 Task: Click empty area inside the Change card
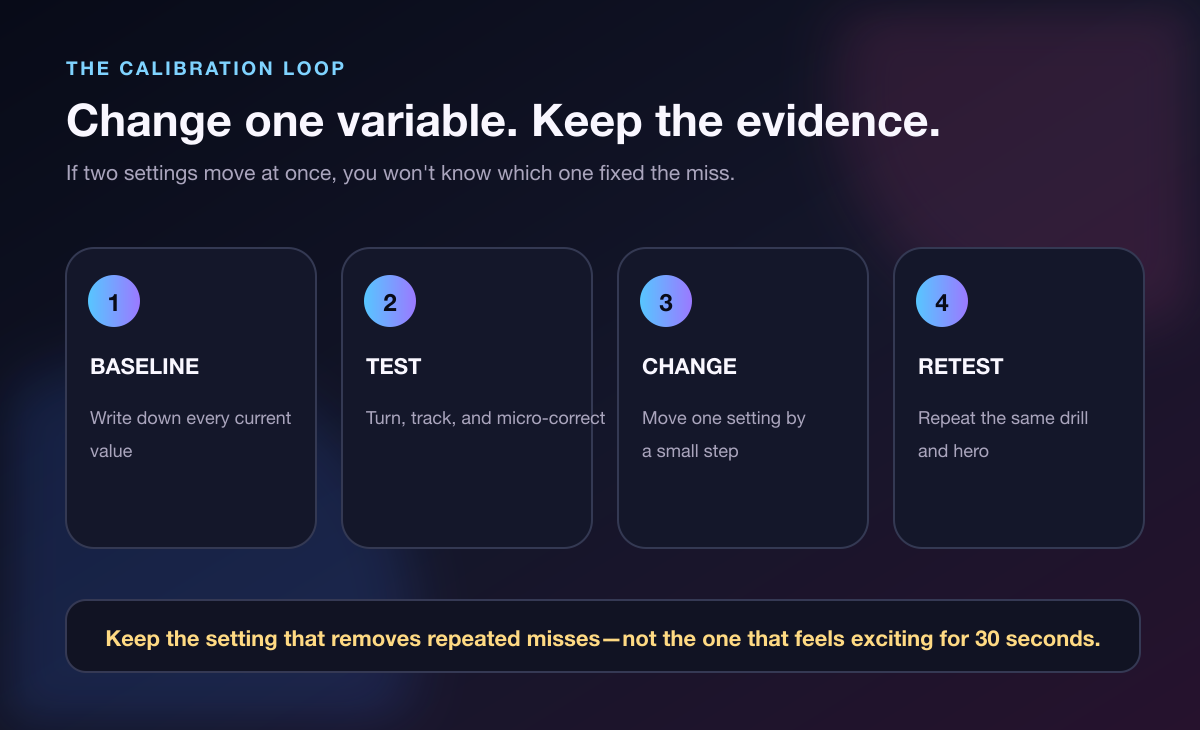[x=743, y=505]
